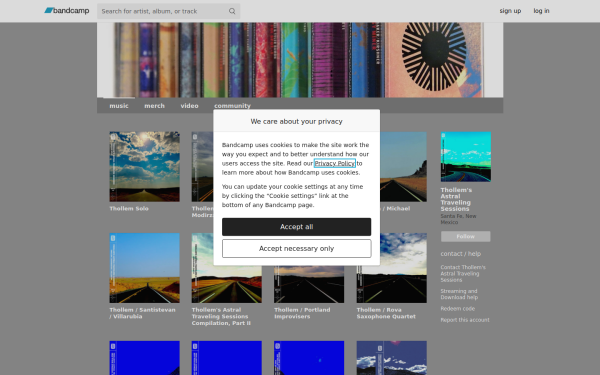
Task: Open the Thollem Solo album cover
Action: click(144, 166)
